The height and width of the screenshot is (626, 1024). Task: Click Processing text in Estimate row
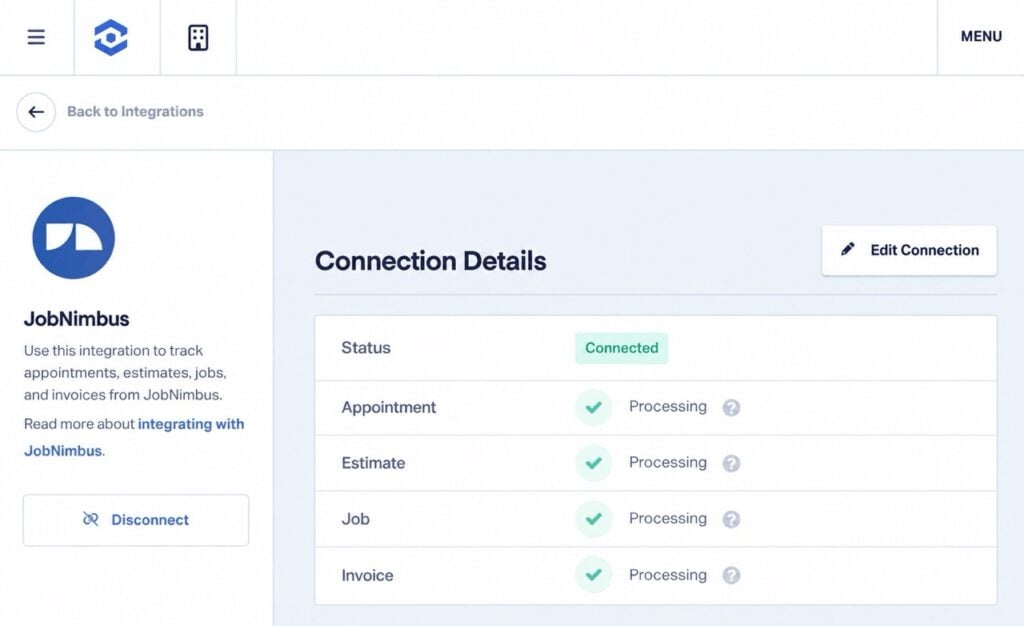click(x=667, y=463)
